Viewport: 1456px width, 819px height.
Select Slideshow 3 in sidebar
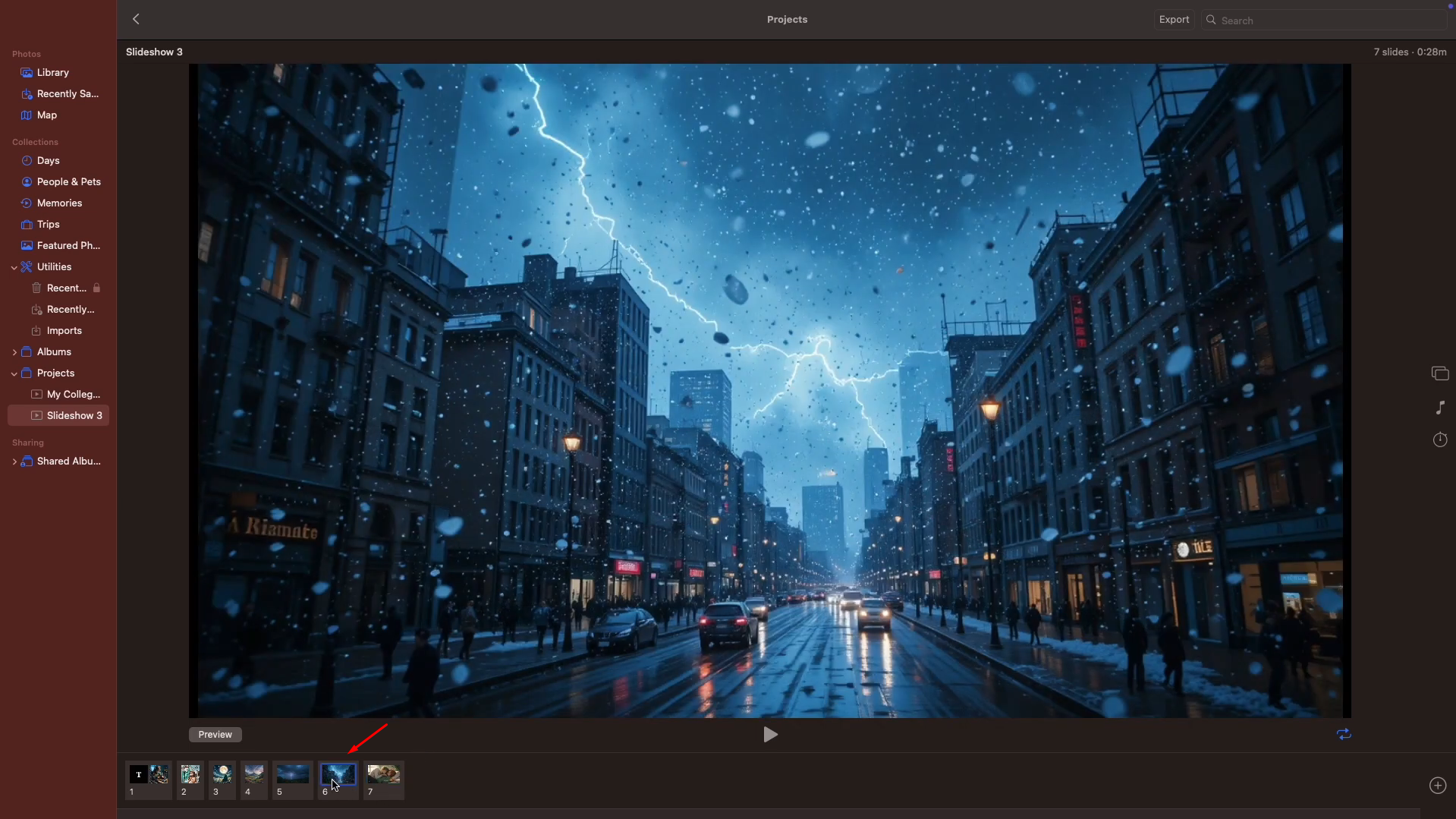58,416
